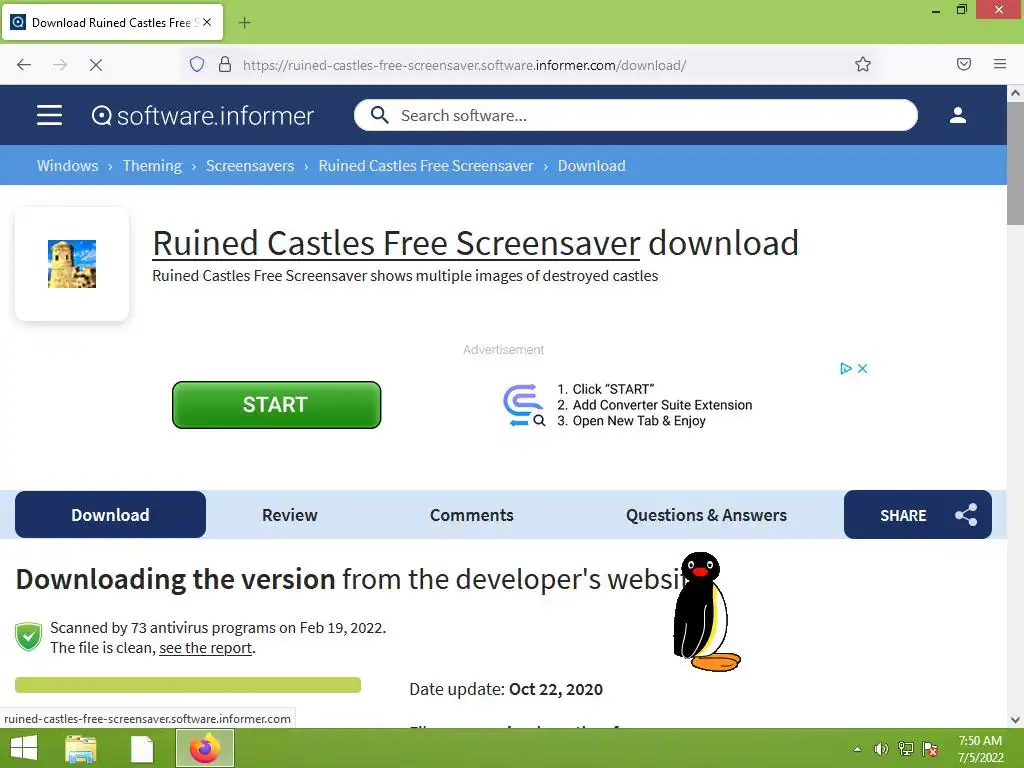Bookmark this page with the star icon
The height and width of the screenshot is (768, 1024).
[863, 65]
